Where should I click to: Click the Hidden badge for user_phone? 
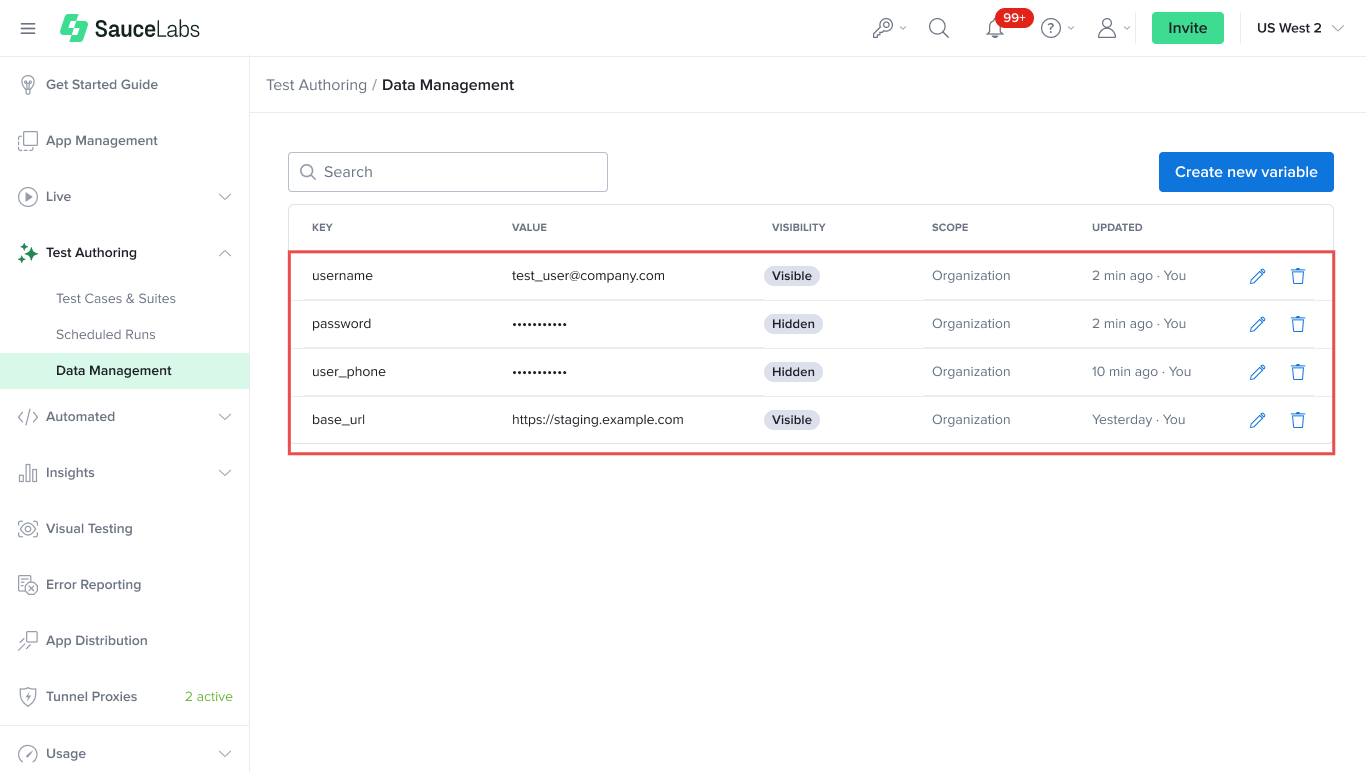point(793,372)
